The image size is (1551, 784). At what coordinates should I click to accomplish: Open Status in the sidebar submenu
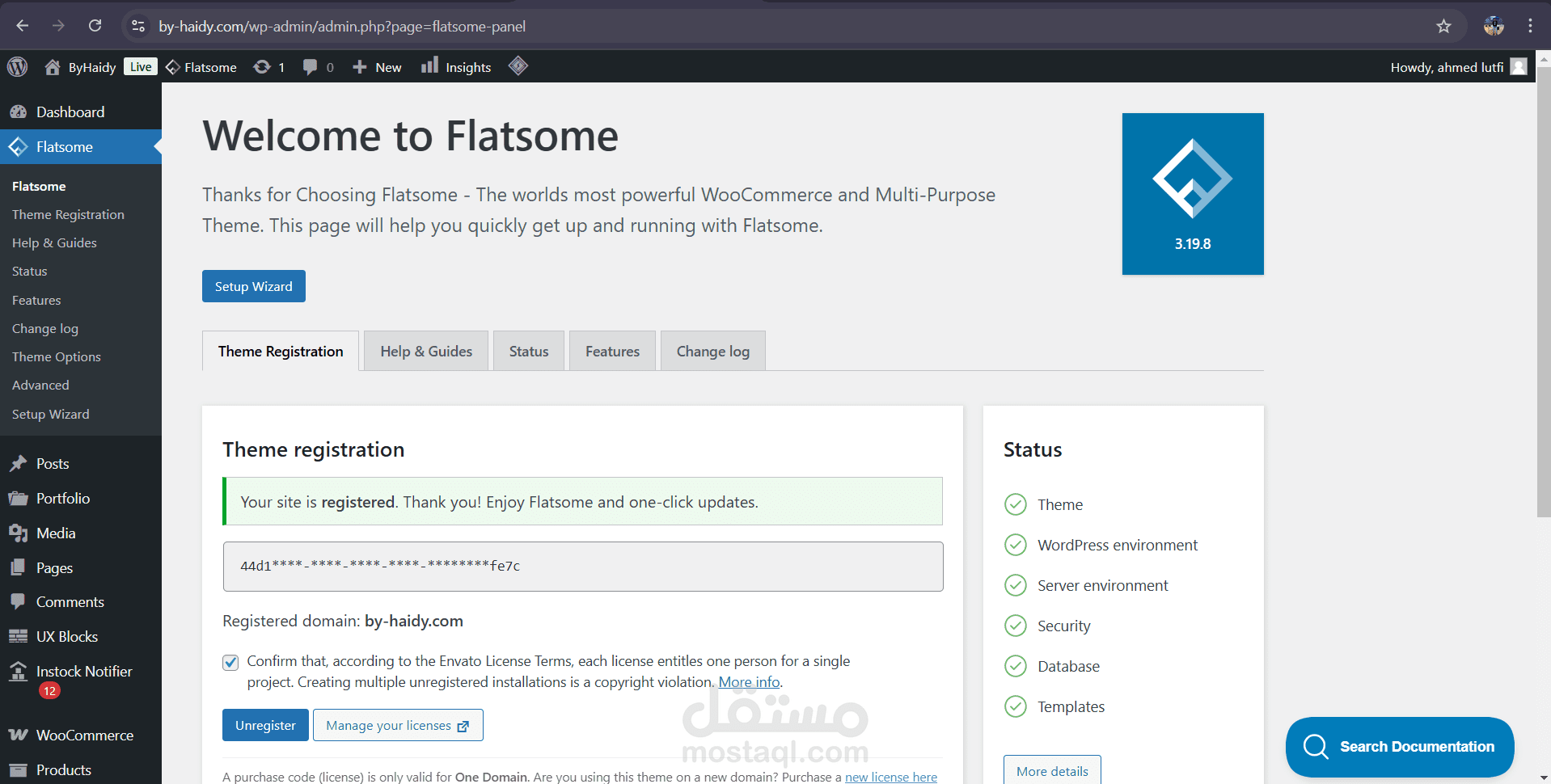pyautogui.click(x=30, y=271)
